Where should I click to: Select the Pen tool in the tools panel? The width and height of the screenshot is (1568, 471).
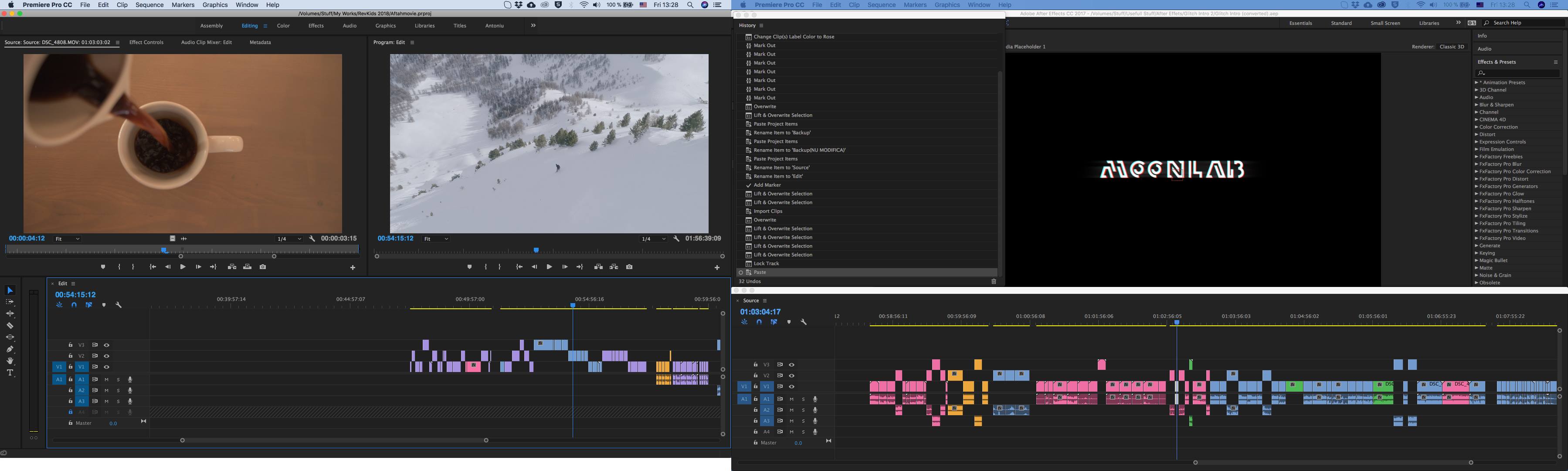(x=10, y=349)
